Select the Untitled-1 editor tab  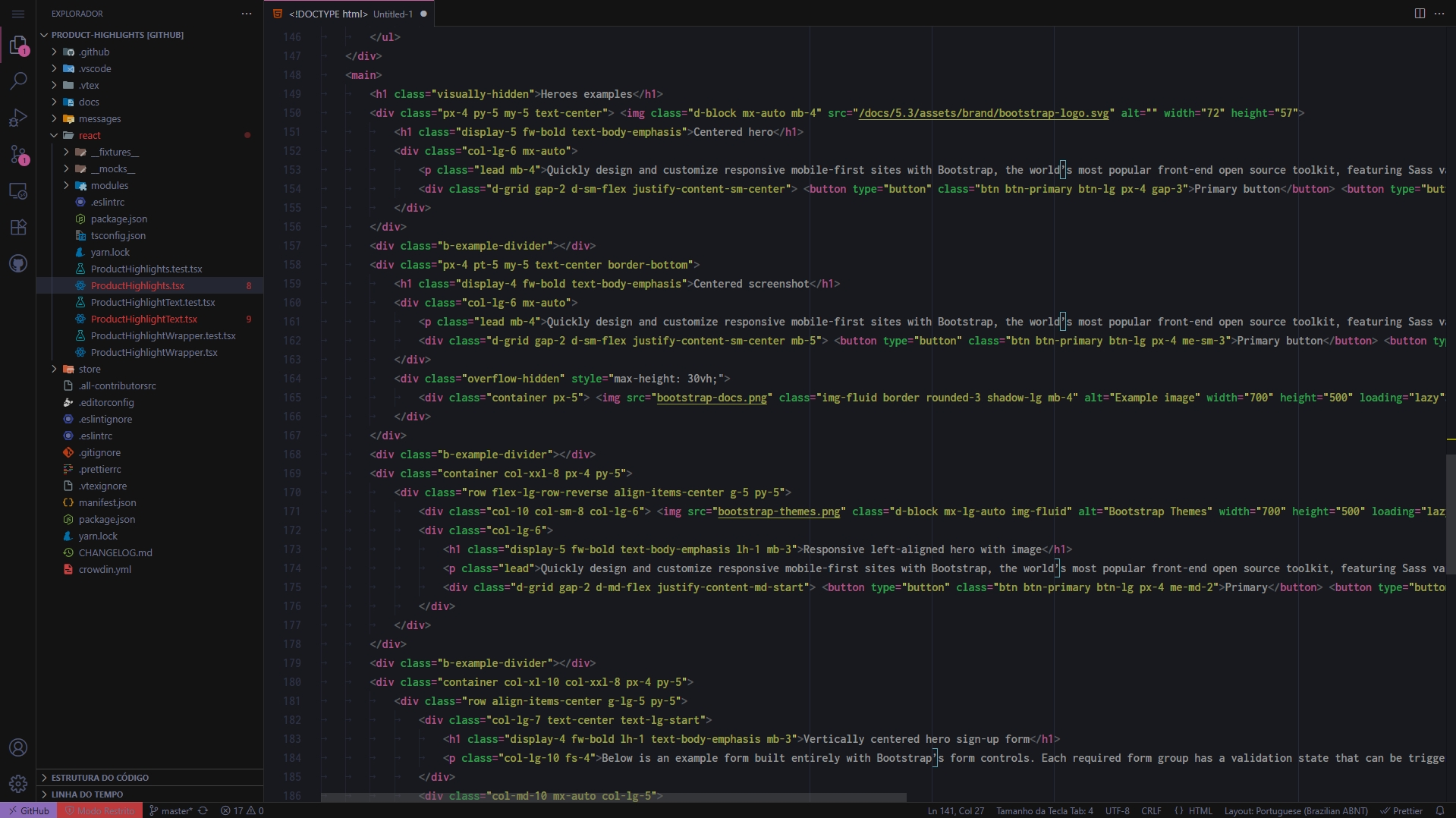point(351,14)
